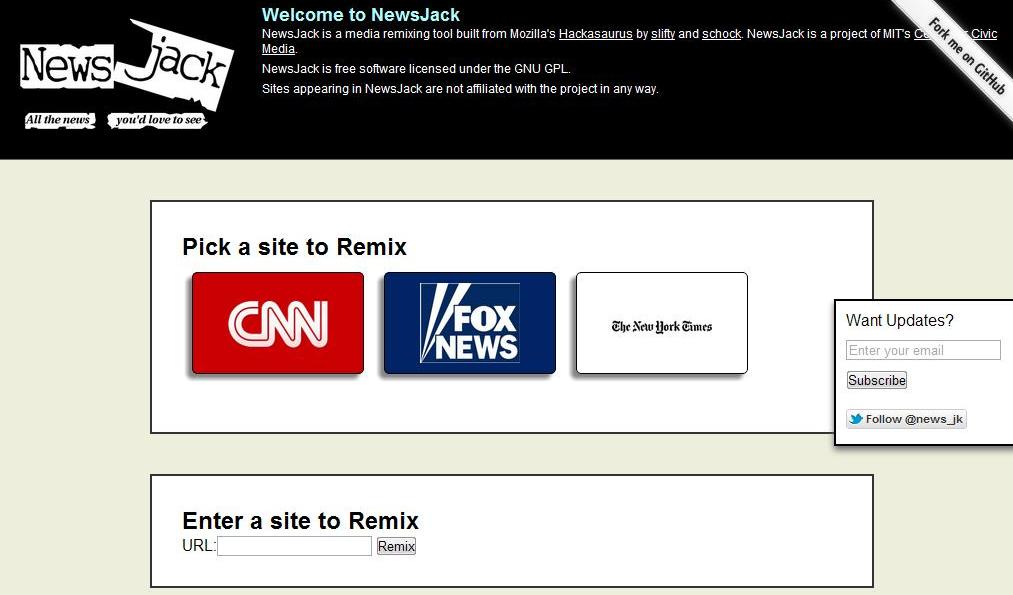Open the schock author link

point(721,34)
